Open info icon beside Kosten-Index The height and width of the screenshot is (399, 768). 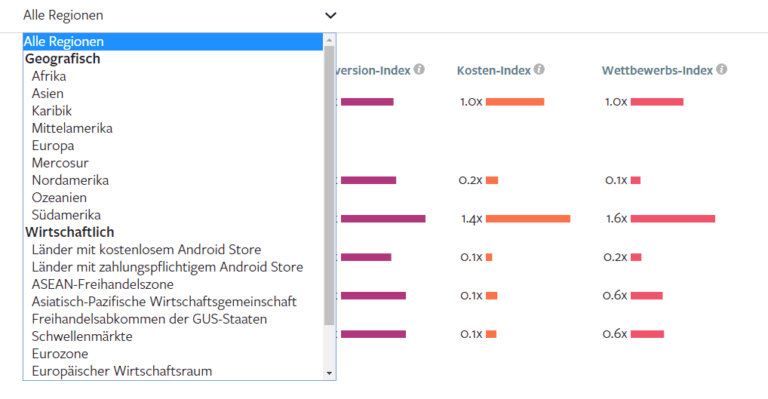coord(539,70)
